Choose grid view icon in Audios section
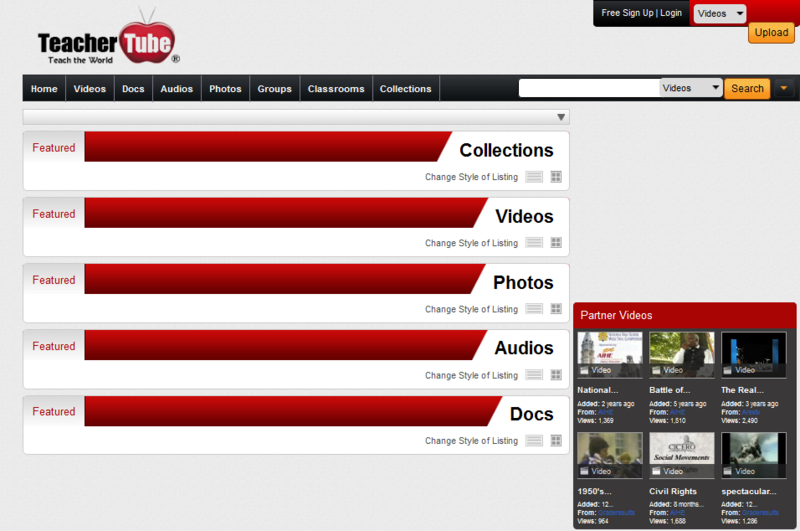Image resolution: width=800 pixels, height=531 pixels. point(556,375)
